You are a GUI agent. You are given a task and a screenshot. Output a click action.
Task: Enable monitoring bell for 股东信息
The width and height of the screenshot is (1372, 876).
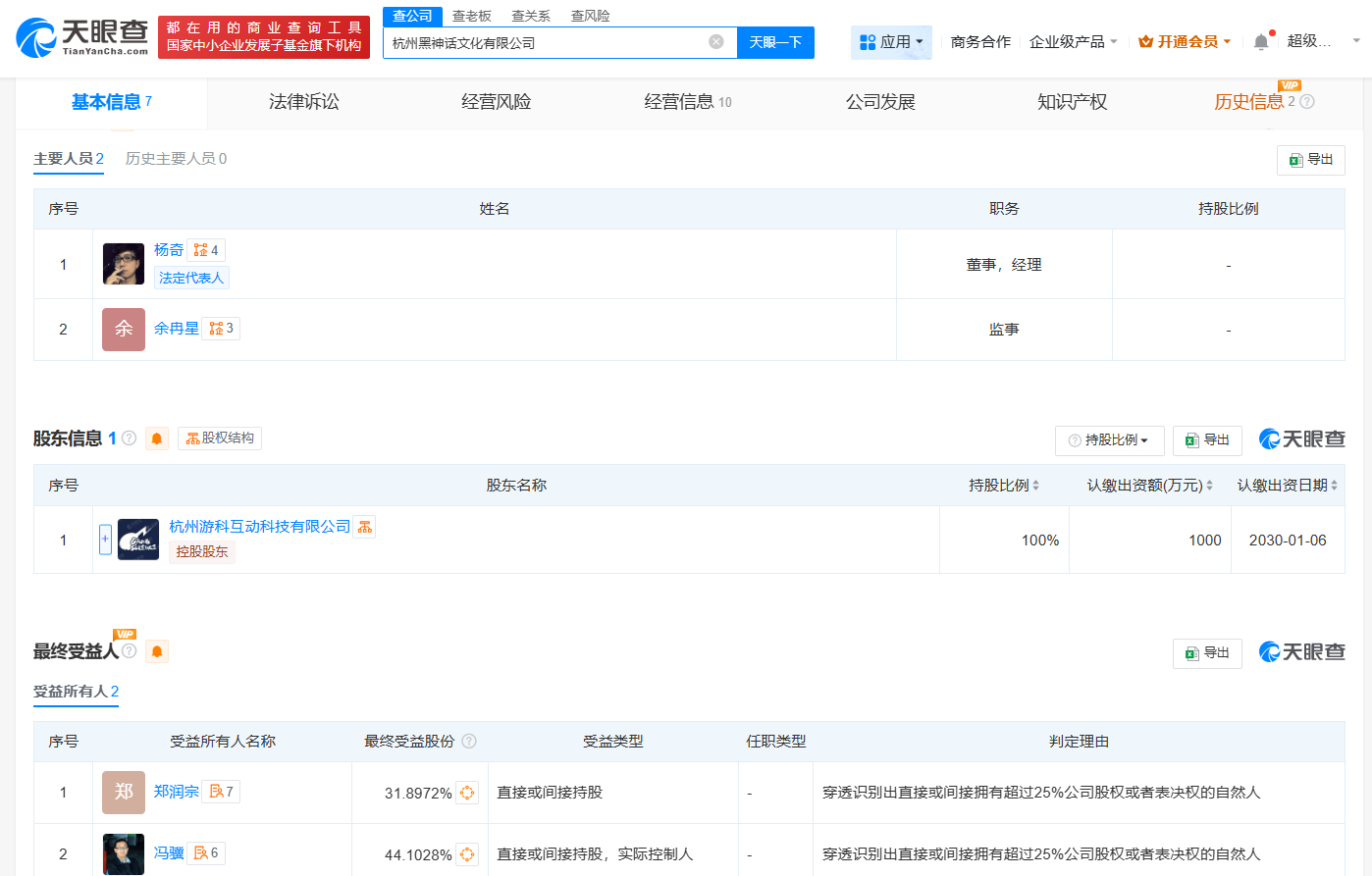click(157, 438)
